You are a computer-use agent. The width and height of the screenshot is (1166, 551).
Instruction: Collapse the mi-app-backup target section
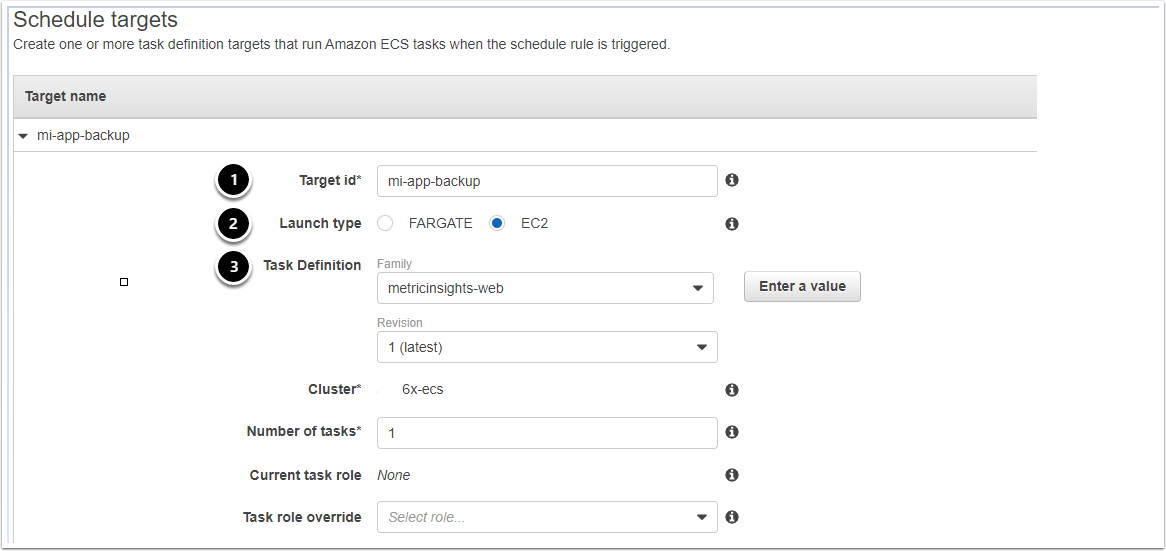(x=23, y=135)
